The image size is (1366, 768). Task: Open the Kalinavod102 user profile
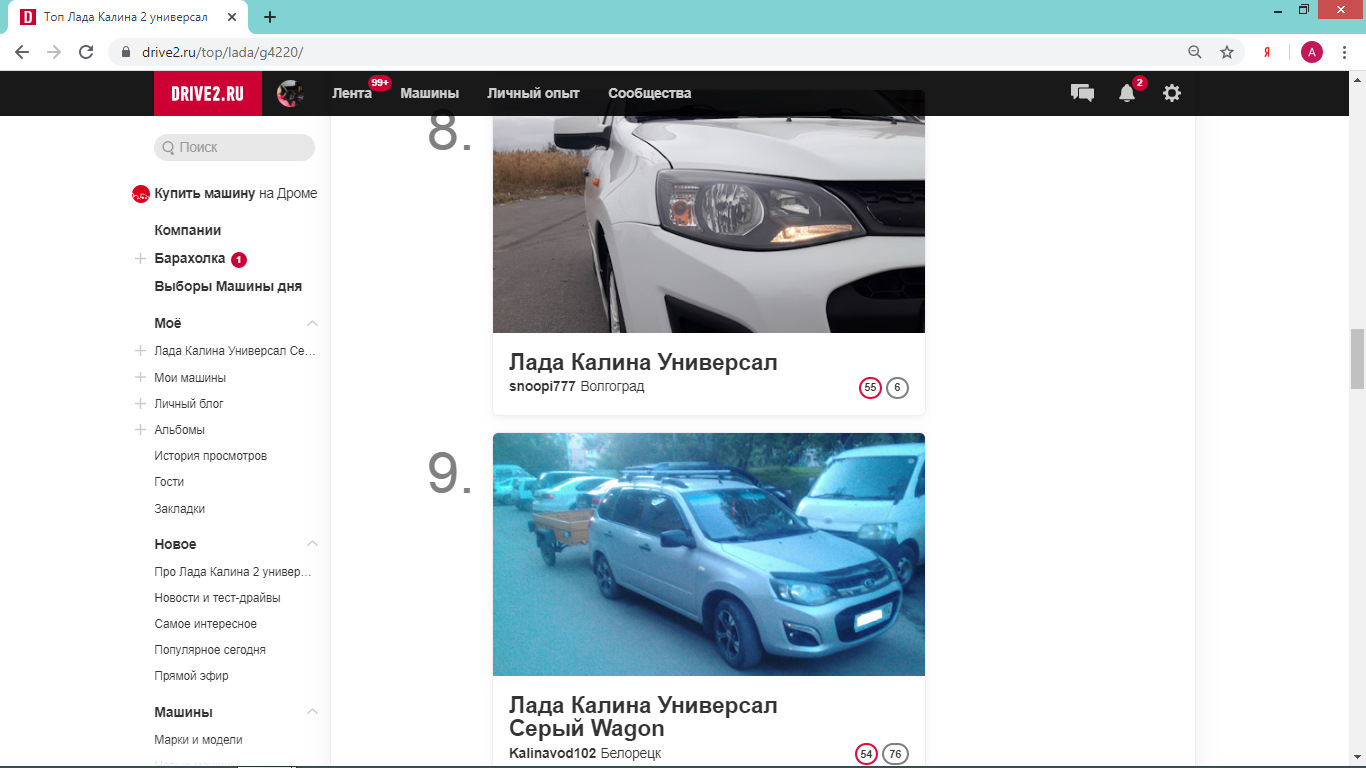[x=552, y=753]
